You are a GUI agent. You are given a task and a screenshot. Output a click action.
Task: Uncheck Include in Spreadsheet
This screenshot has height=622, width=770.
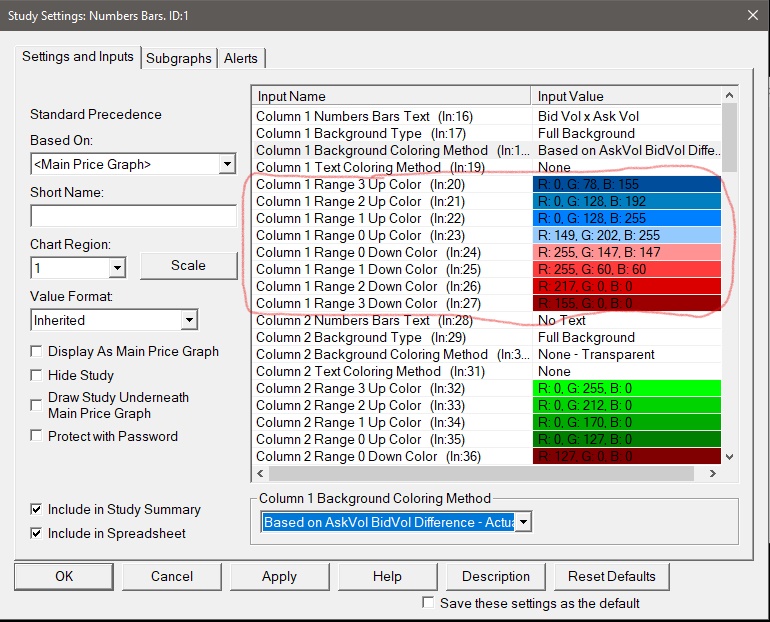(37, 534)
